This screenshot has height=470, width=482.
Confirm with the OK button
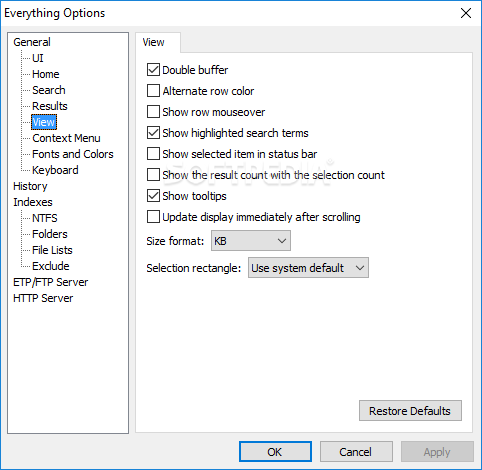pyautogui.click(x=275, y=452)
